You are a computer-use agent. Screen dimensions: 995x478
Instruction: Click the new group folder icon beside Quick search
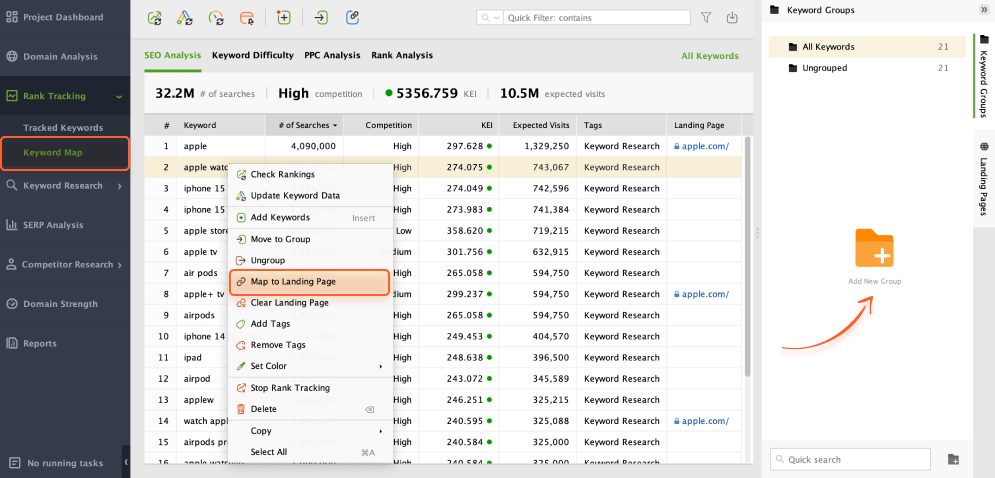click(x=952, y=459)
